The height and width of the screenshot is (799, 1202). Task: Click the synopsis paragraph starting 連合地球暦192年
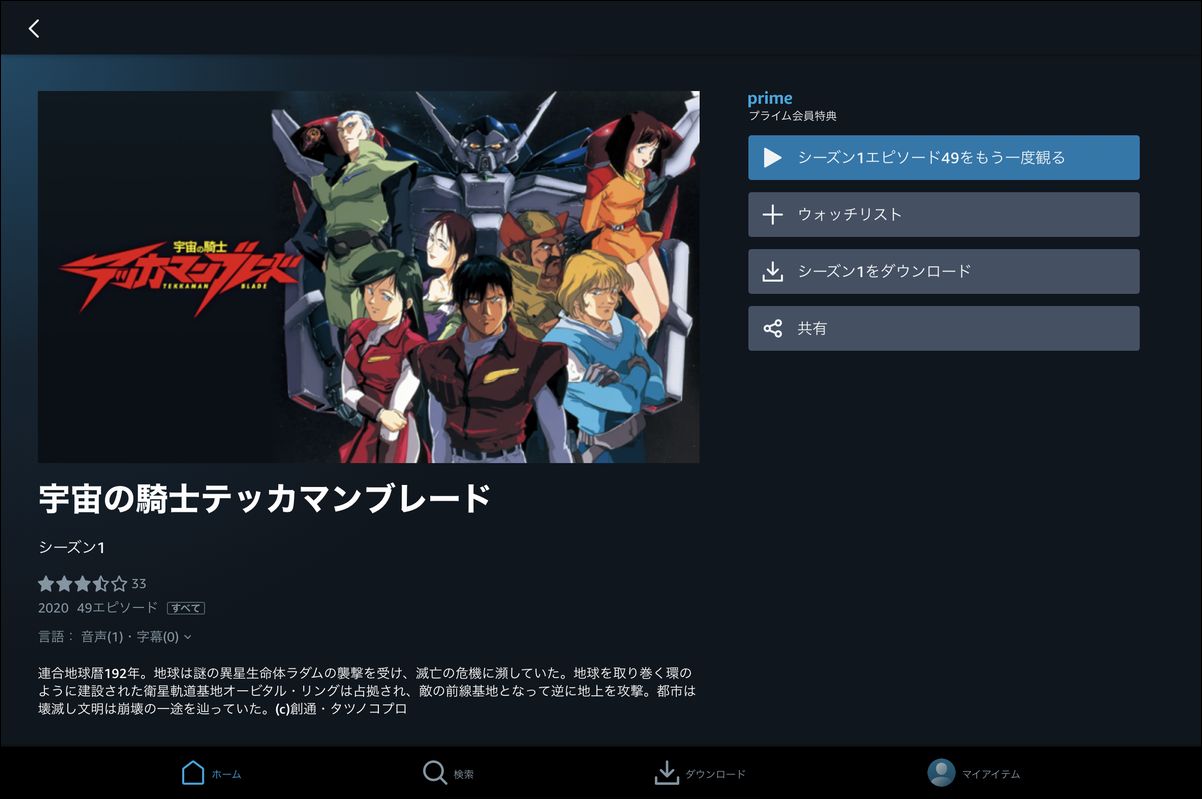tap(366, 690)
